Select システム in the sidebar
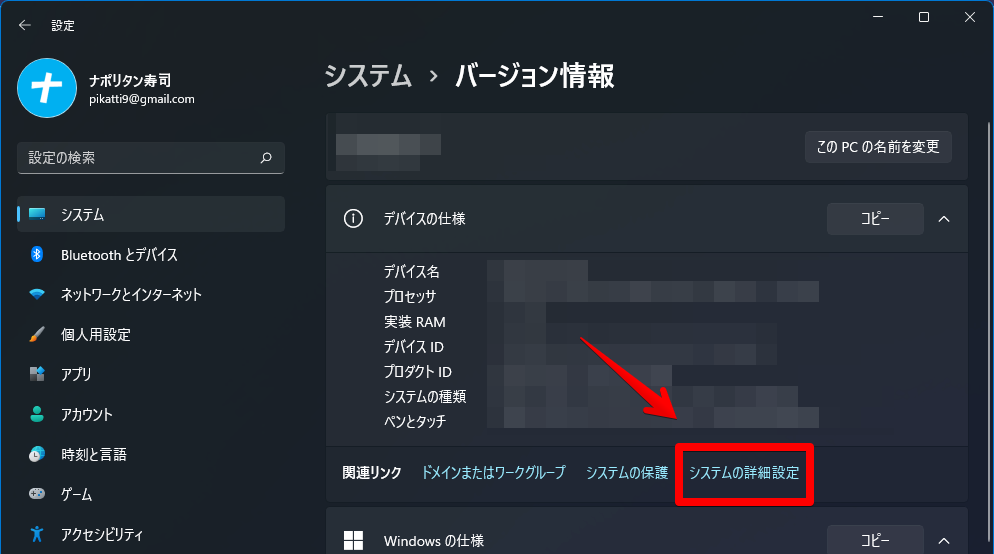The image size is (994, 554). [151, 214]
